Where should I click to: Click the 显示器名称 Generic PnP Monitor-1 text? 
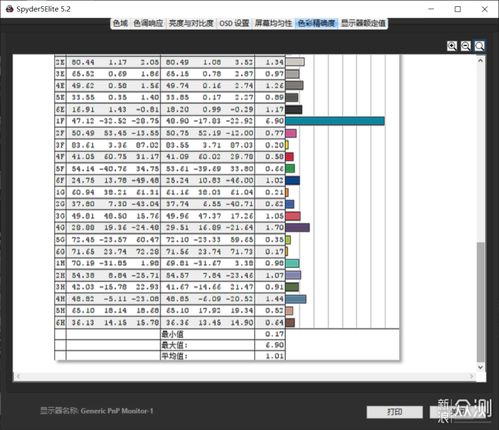(97, 411)
